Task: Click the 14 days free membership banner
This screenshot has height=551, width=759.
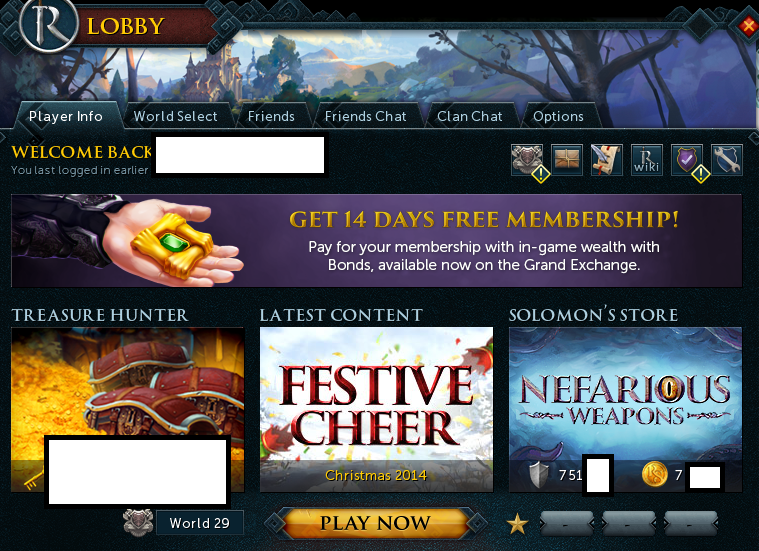Action: point(377,241)
